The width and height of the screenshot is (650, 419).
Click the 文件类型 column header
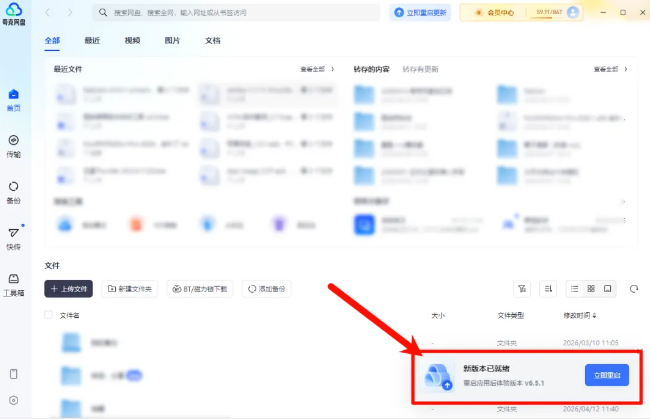click(x=510, y=315)
